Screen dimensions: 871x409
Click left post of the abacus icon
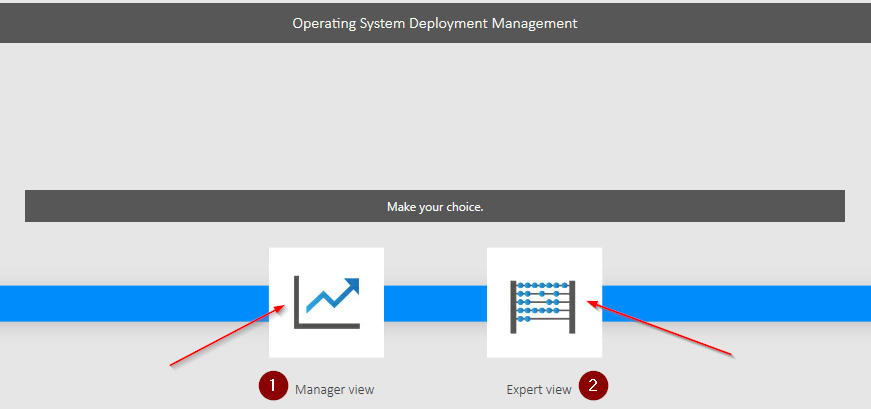pyautogui.click(x=514, y=307)
